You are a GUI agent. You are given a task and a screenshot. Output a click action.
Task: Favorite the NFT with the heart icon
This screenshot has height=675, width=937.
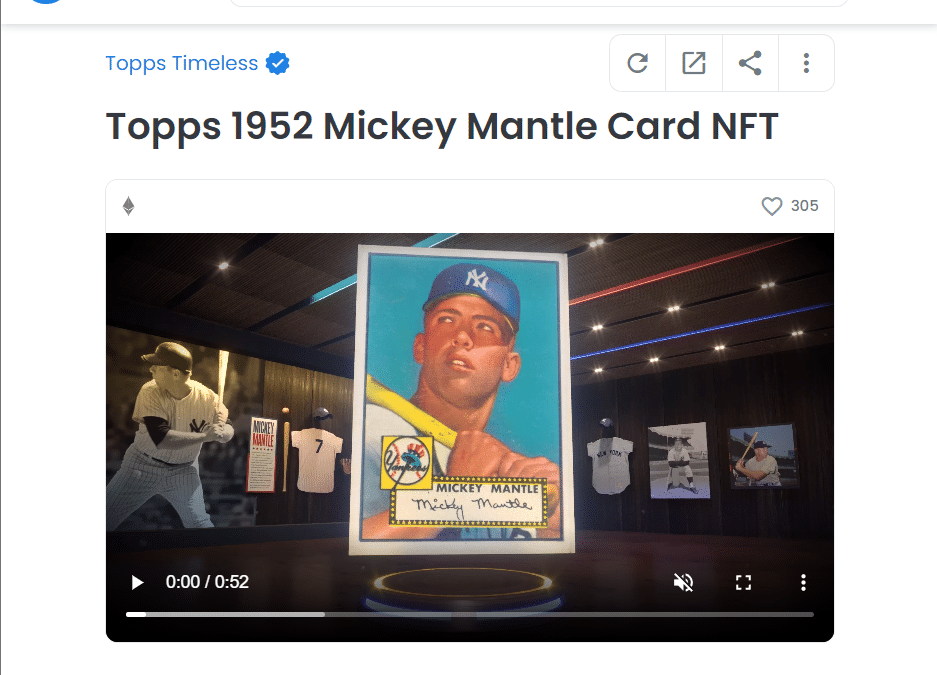771,206
